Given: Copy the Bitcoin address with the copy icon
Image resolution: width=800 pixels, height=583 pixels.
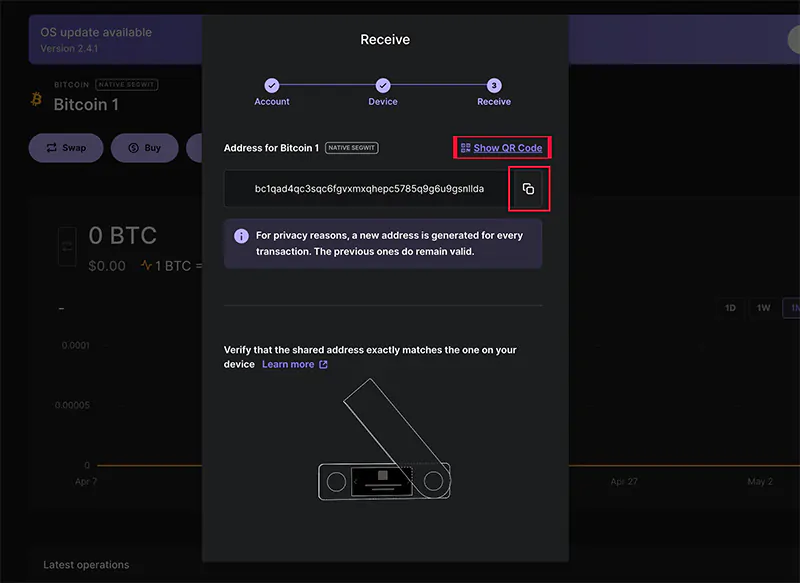Looking at the screenshot, I should click(528, 189).
